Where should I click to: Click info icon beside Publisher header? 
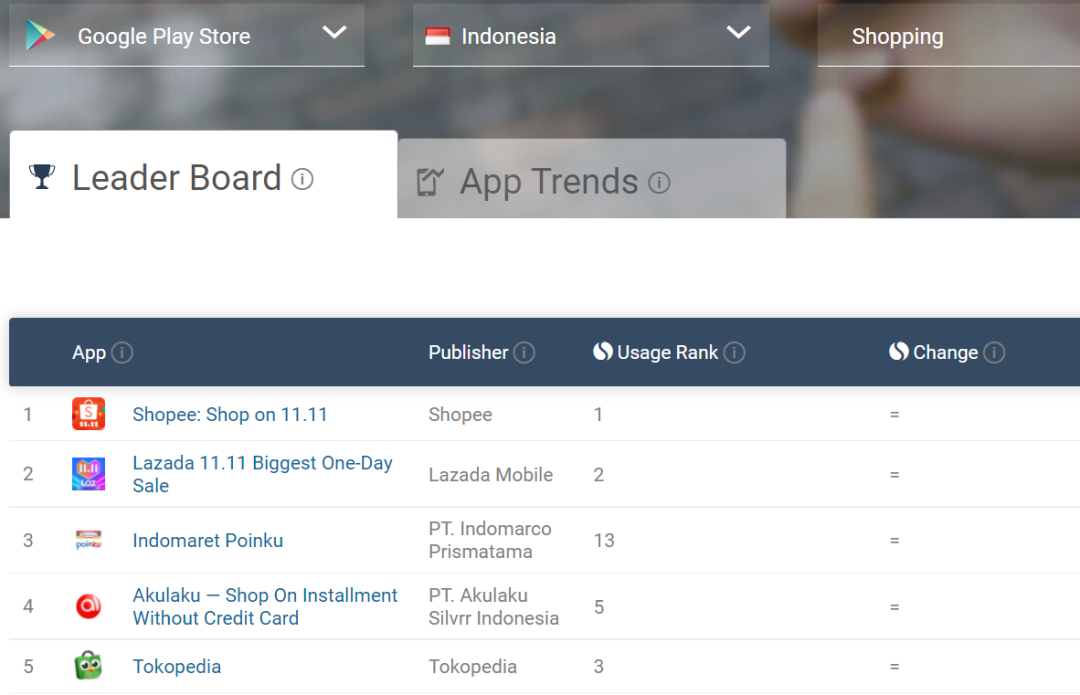(x=524, y=352)
